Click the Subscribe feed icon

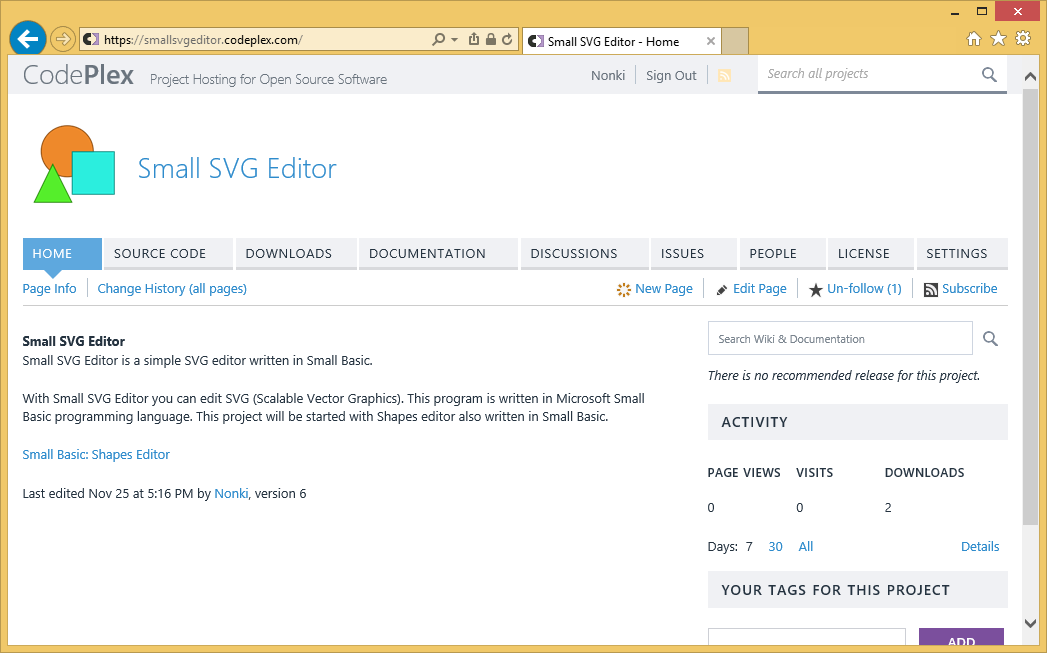[931, 290]
